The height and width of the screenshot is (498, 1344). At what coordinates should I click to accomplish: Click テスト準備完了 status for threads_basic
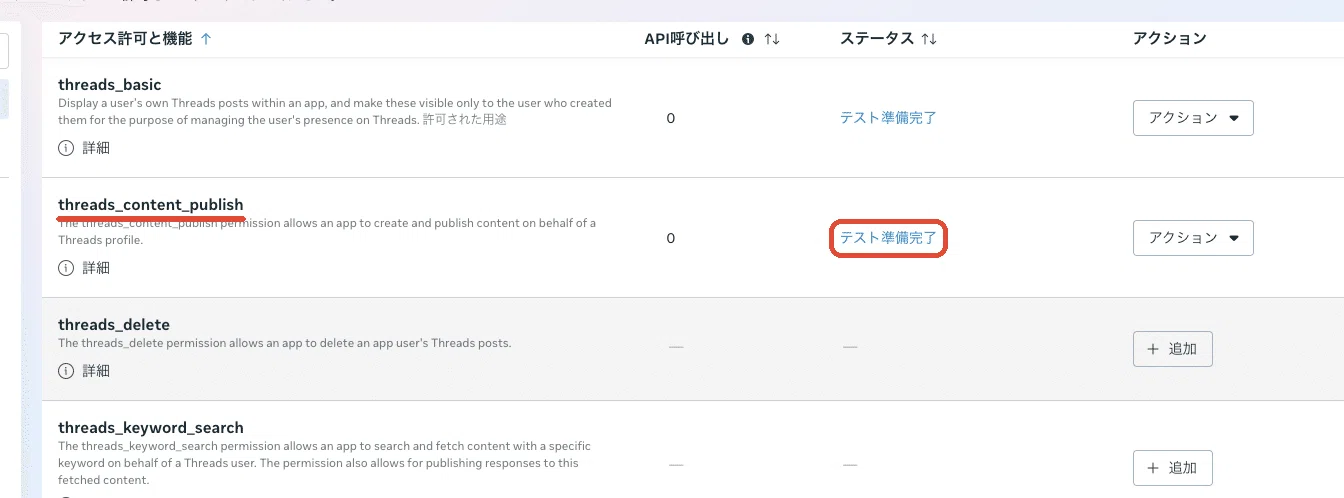pyautogui.click(x=888, y=118)
